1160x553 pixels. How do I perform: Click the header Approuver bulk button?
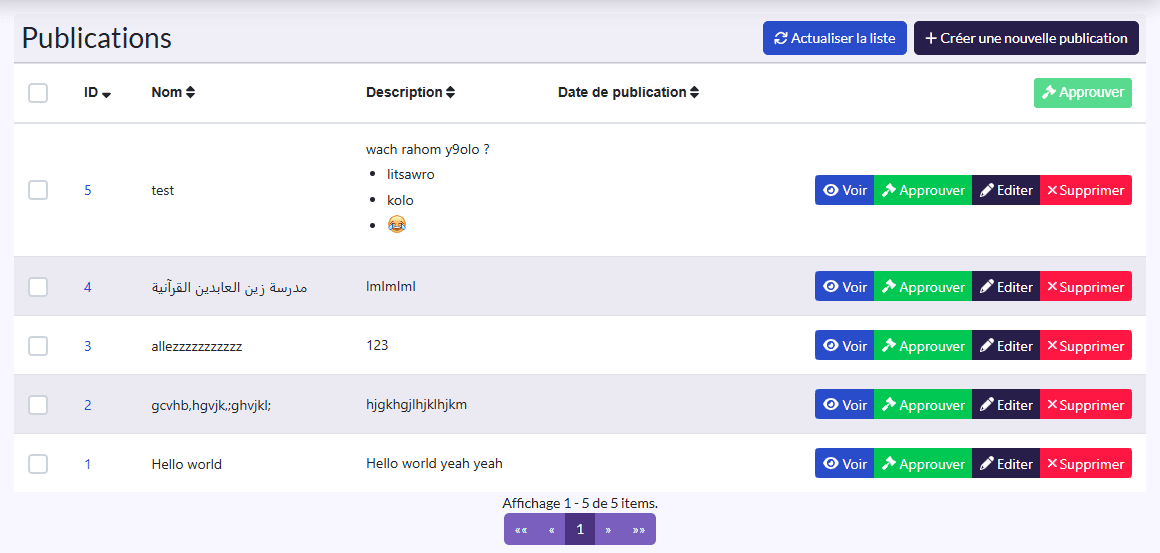click(1082, 92)
